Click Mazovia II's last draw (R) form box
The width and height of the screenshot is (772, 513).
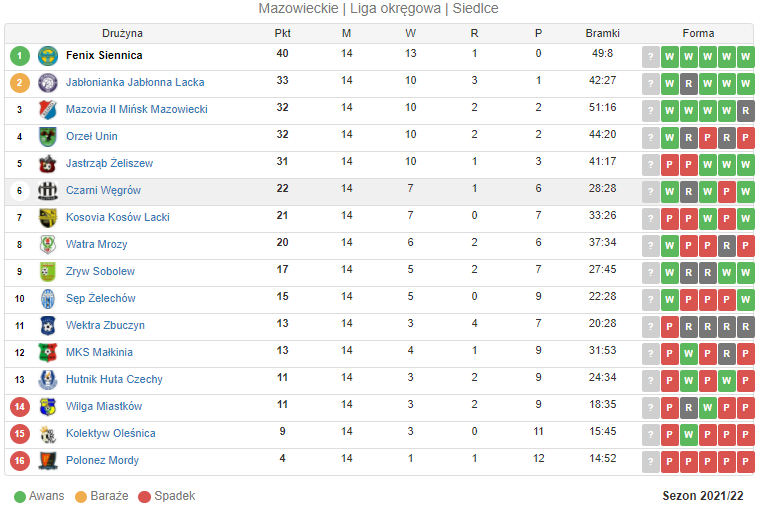click(x=745, y=111)
